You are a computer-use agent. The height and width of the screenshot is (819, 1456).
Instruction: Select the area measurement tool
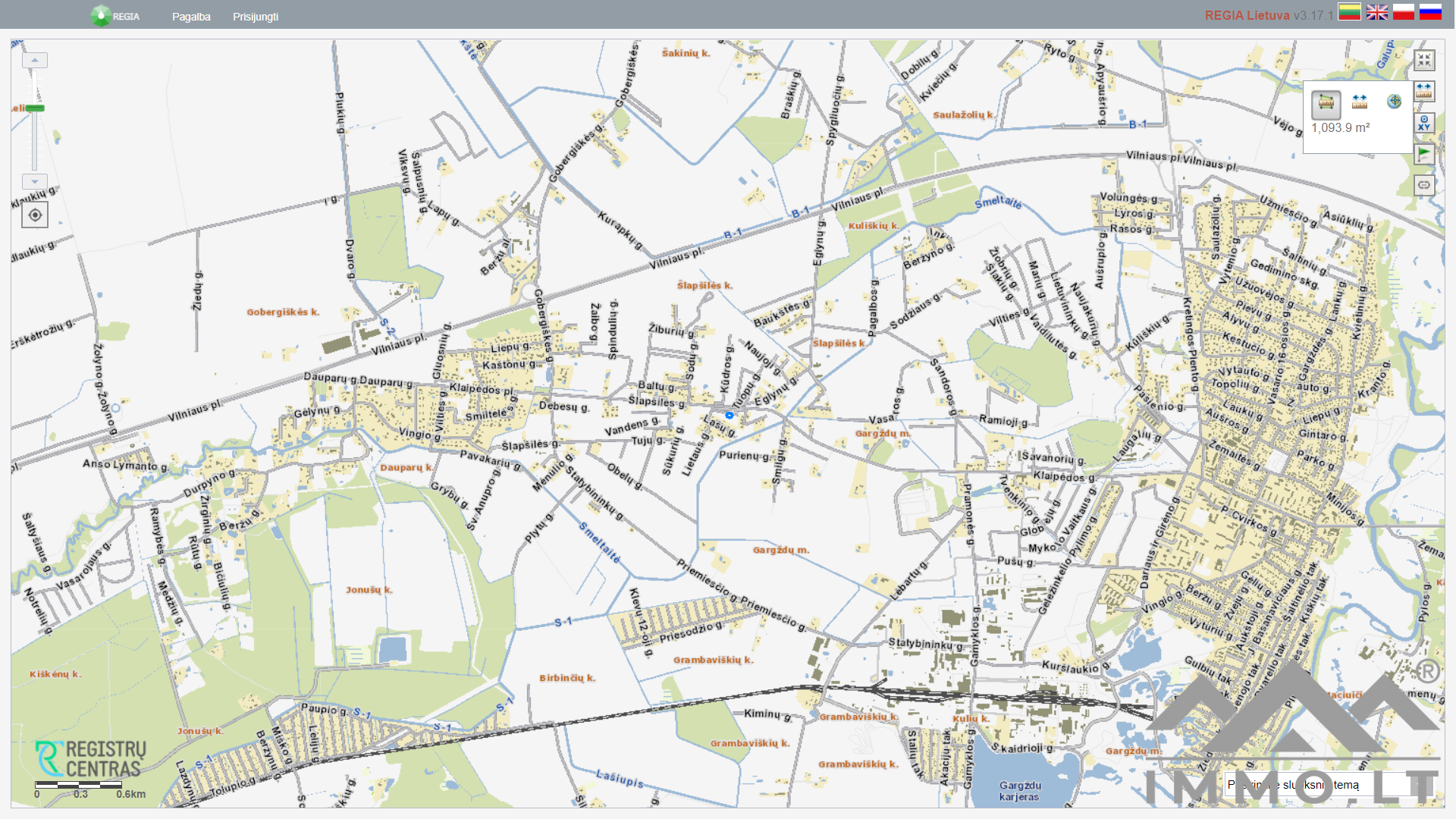[1326, 103]
